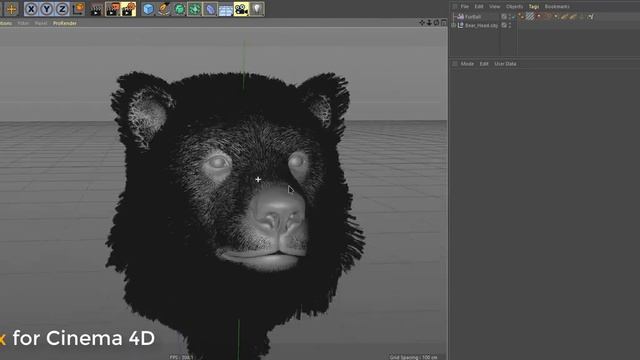The image size is (640, 360).
Task: Toggle viewport maximize layout icon
Action: coord(444,23)
